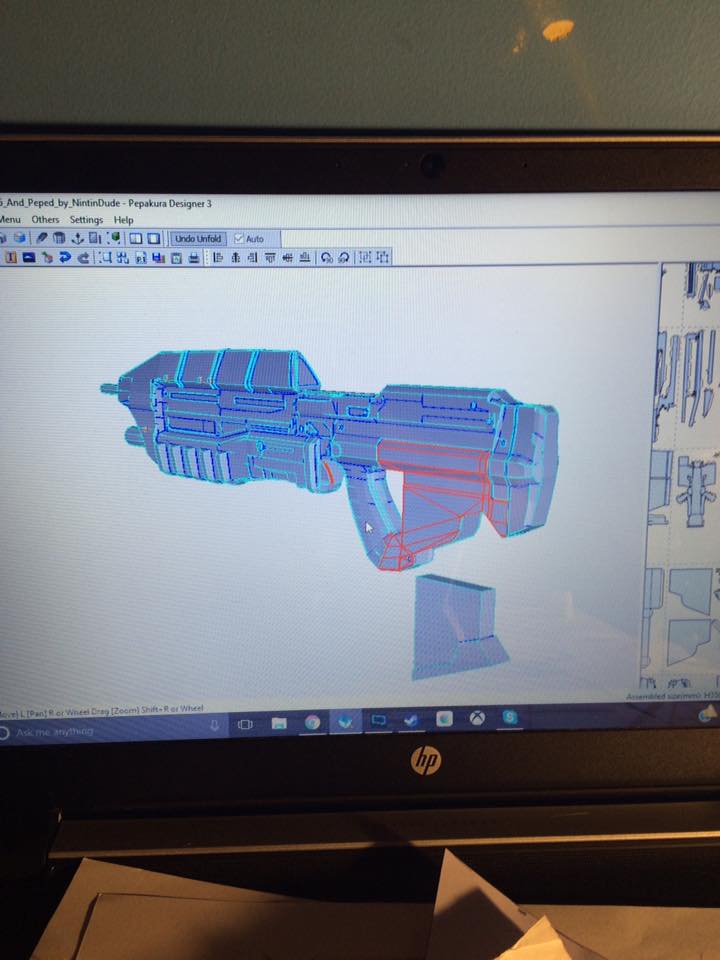The height and width of the screenshot is (960, 720).
Task: Align selected parts to vertical middle
Action: coord(288,258)
